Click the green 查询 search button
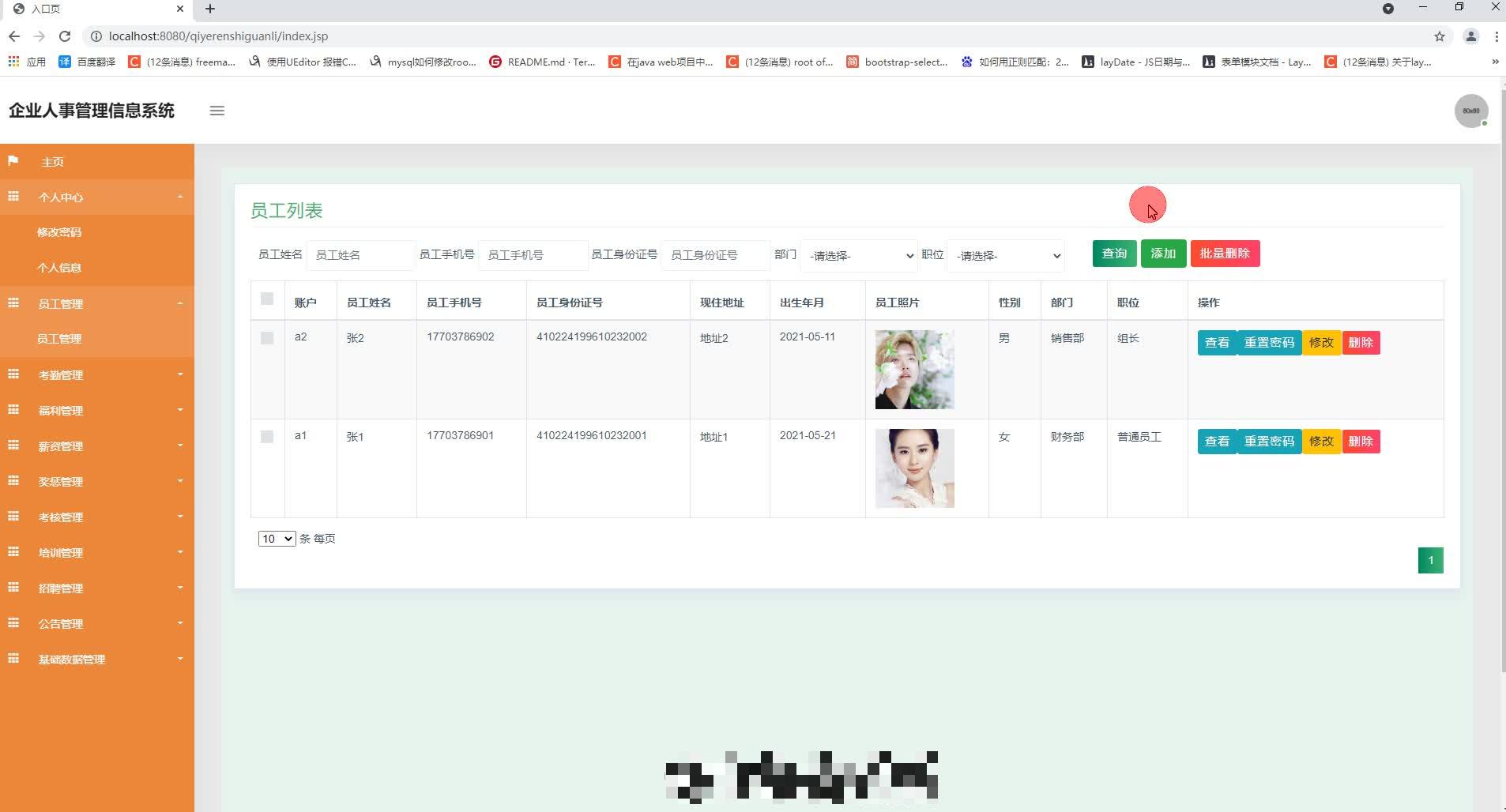 coord(1114,254)
